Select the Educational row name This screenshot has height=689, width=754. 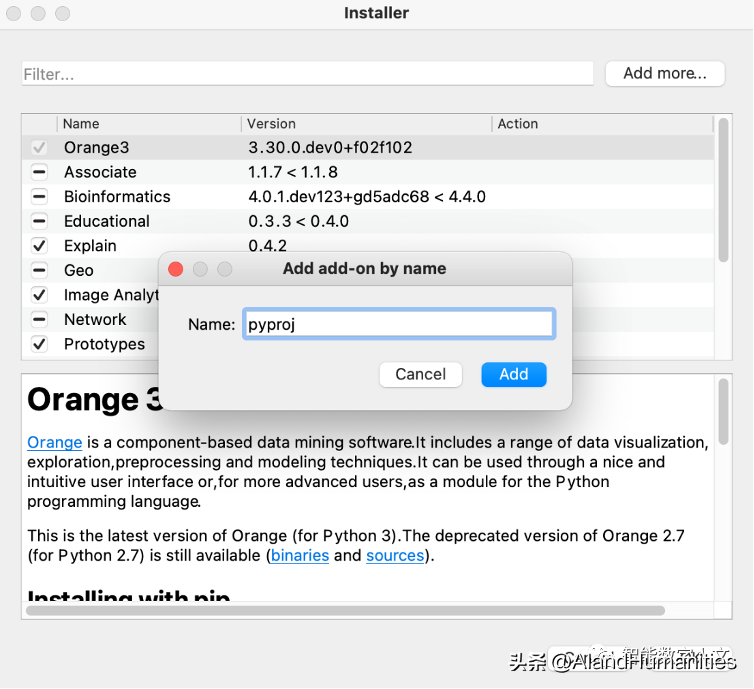(x=107, y=221)
